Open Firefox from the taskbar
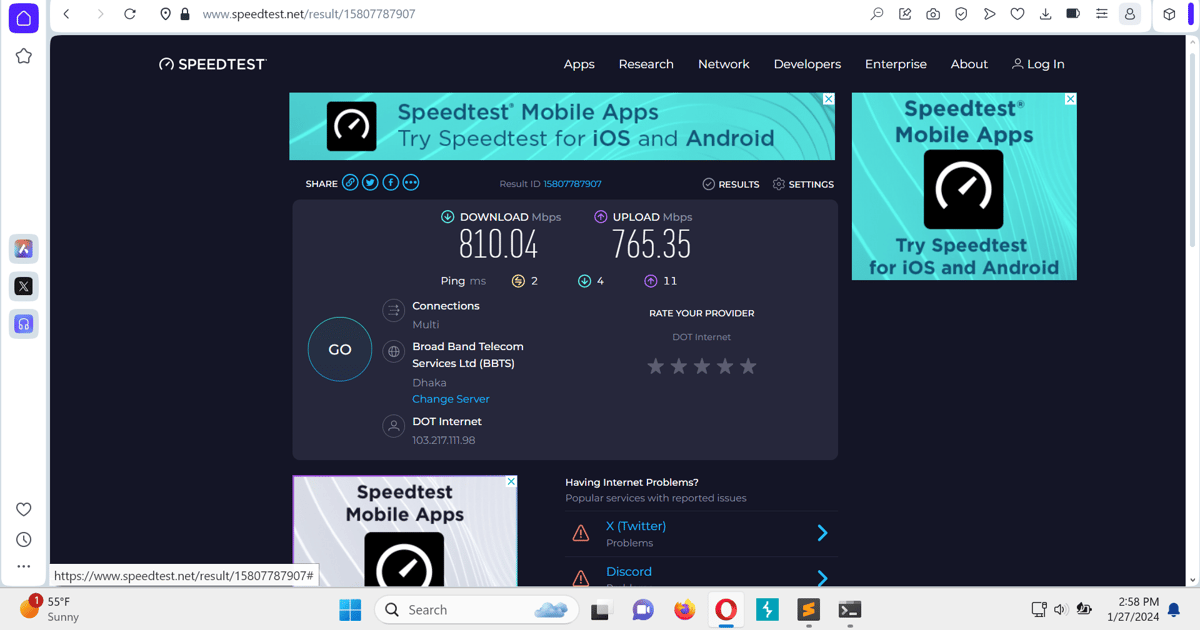1200x630 pixels. tap(685, 610)
